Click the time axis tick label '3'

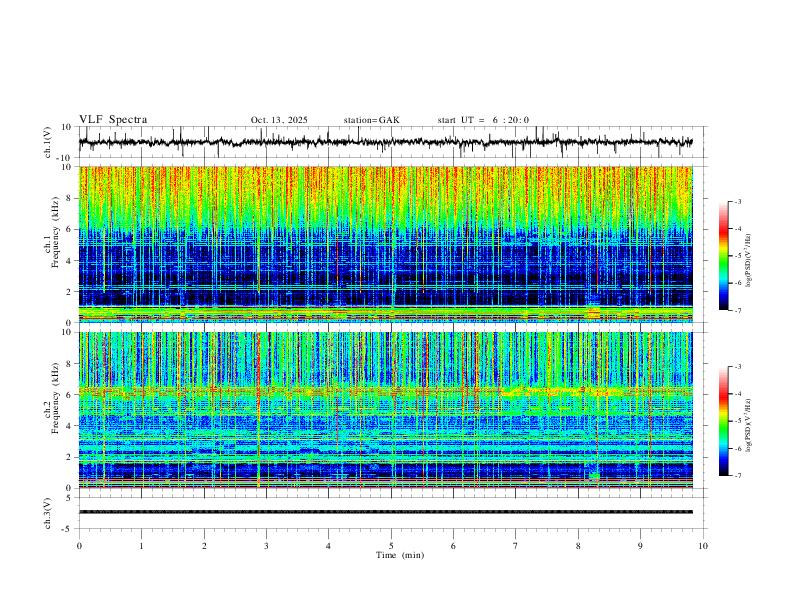click(266, 546)
